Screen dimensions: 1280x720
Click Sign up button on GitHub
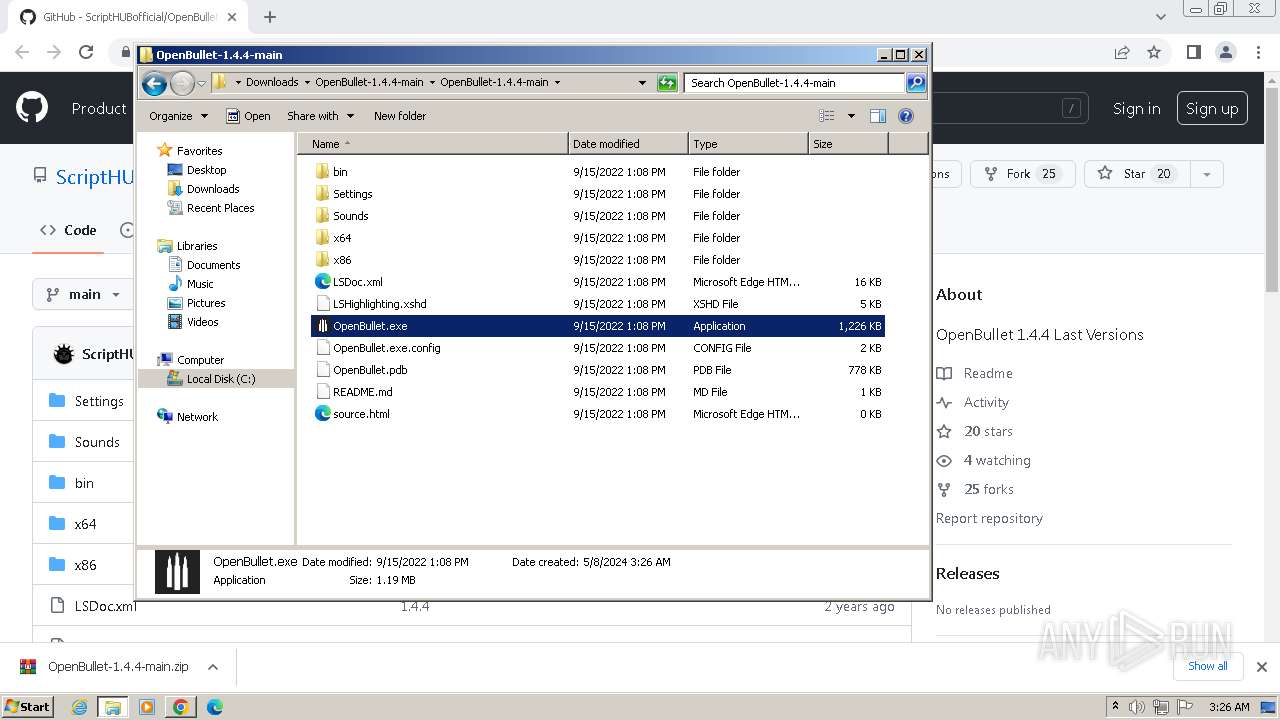(x=1212, y=108)
